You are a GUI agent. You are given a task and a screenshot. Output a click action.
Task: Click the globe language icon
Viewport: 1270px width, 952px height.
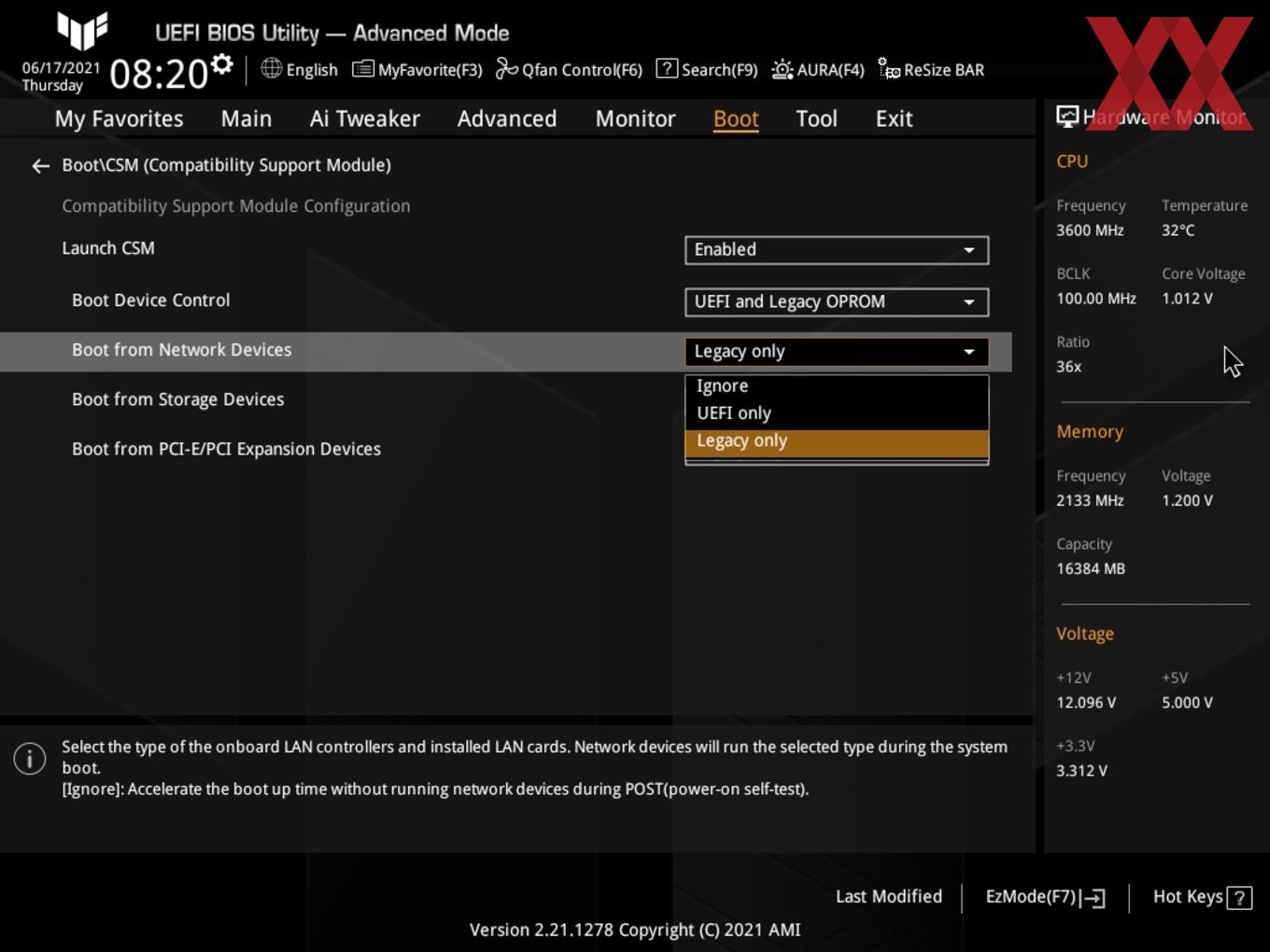click(271, 68)
